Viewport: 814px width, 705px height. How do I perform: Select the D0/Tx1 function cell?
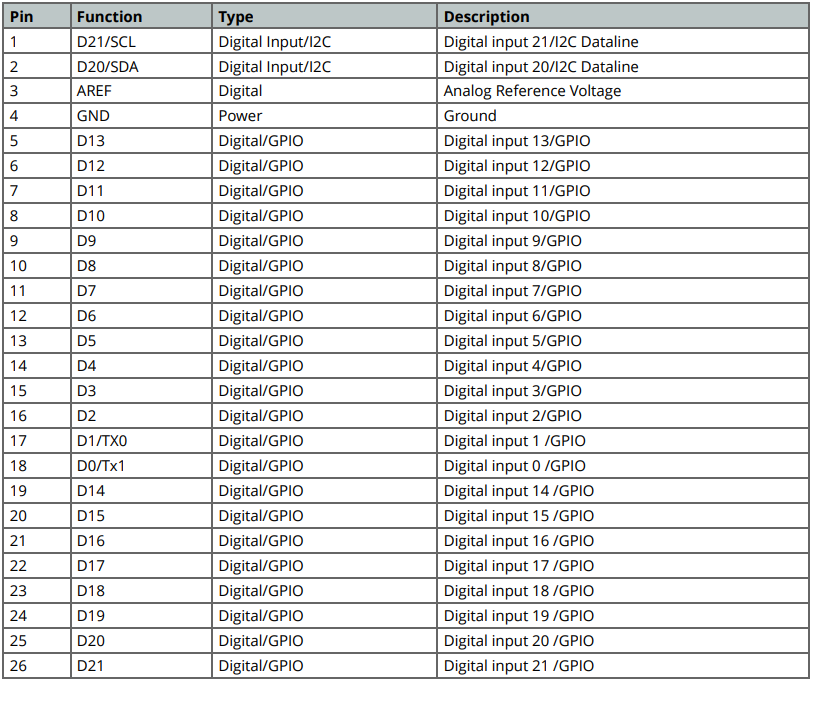coord(141,466)
